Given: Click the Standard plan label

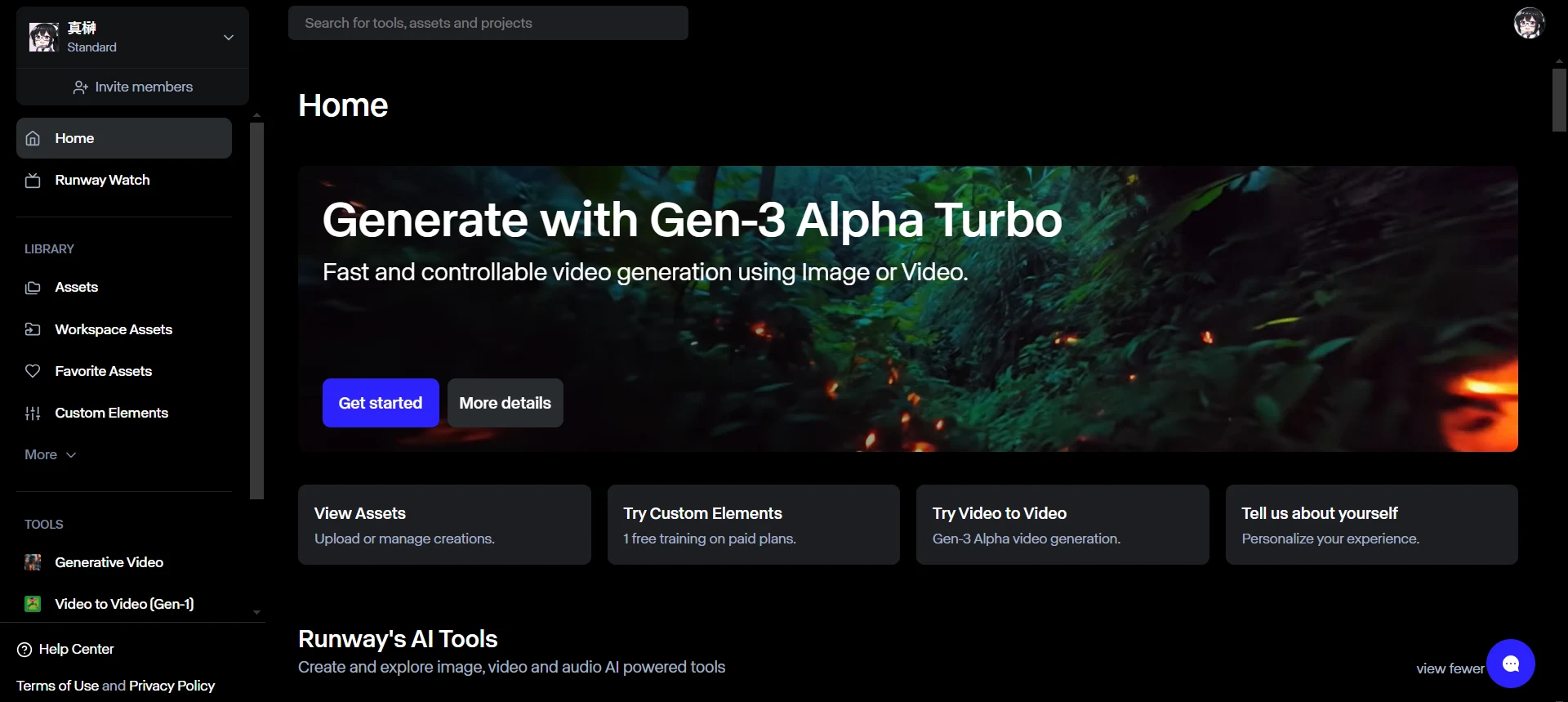Looking at the screenshot, I should point(91,47).
